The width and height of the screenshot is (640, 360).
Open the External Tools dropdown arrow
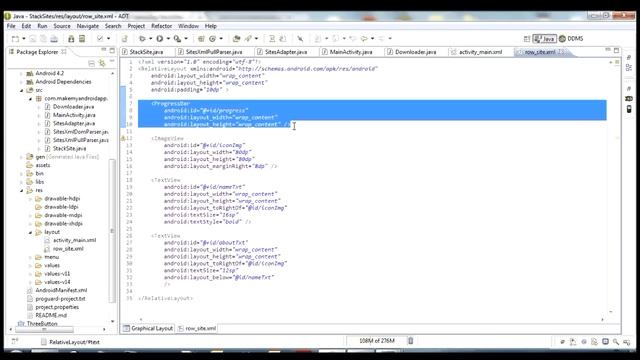(x=186, y=39)
